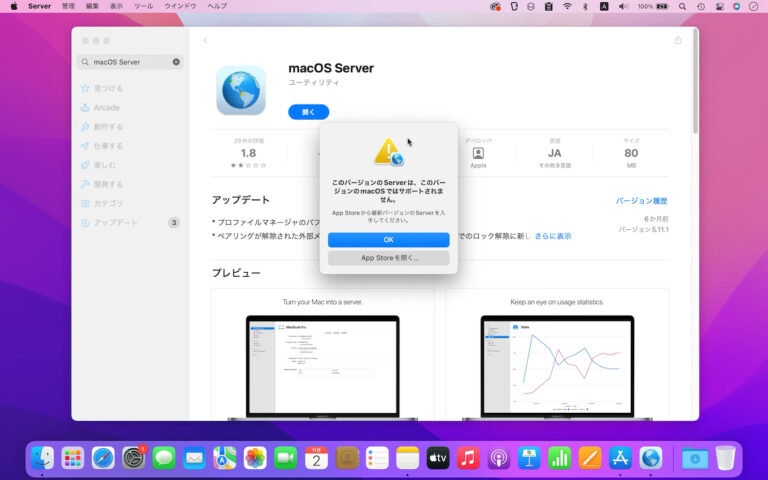Click the share icon at top right
The height and width of the screenshot is (480, 768).
point(678,40)
